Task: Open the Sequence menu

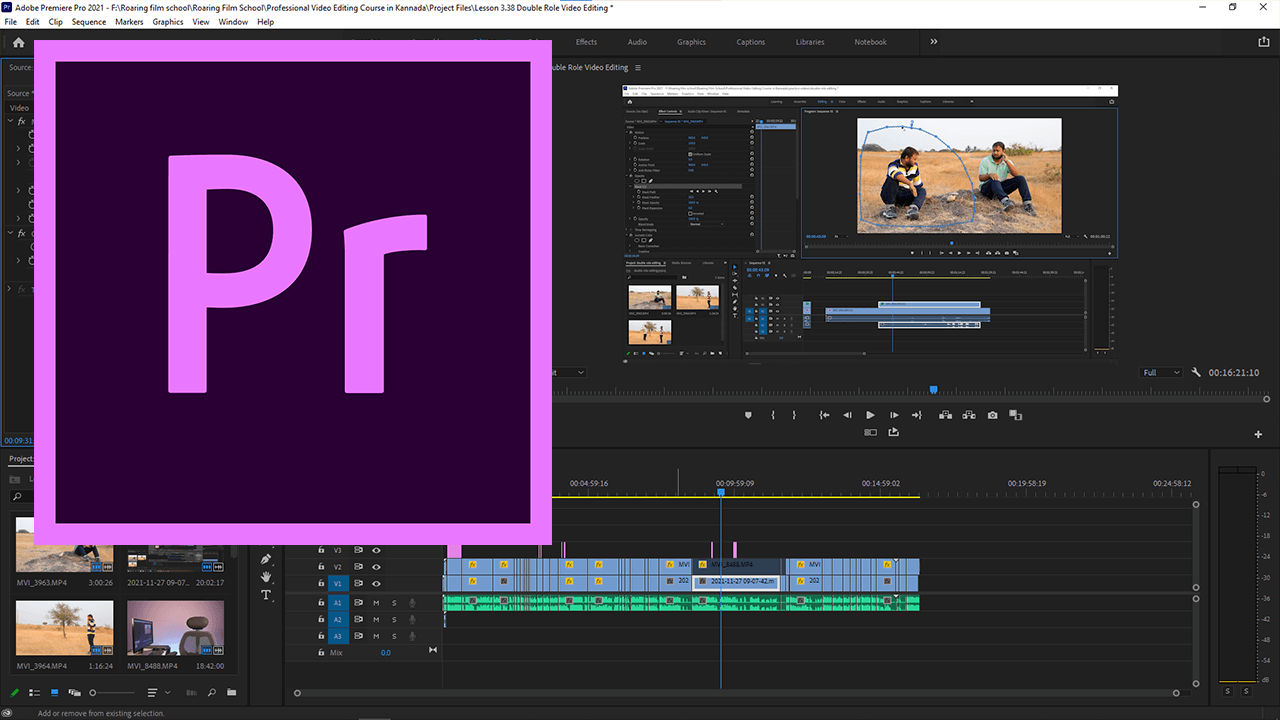Action: click(88, 21)
